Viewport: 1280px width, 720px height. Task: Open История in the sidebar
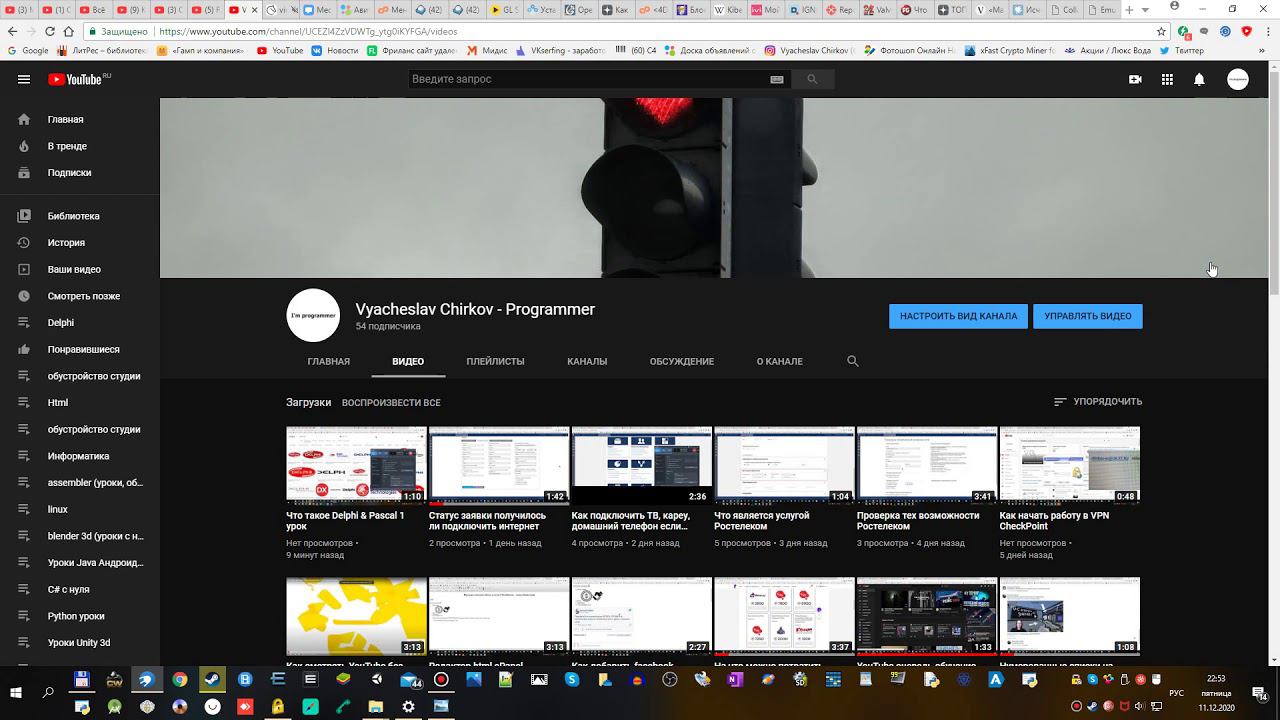[x=80, y=242]
